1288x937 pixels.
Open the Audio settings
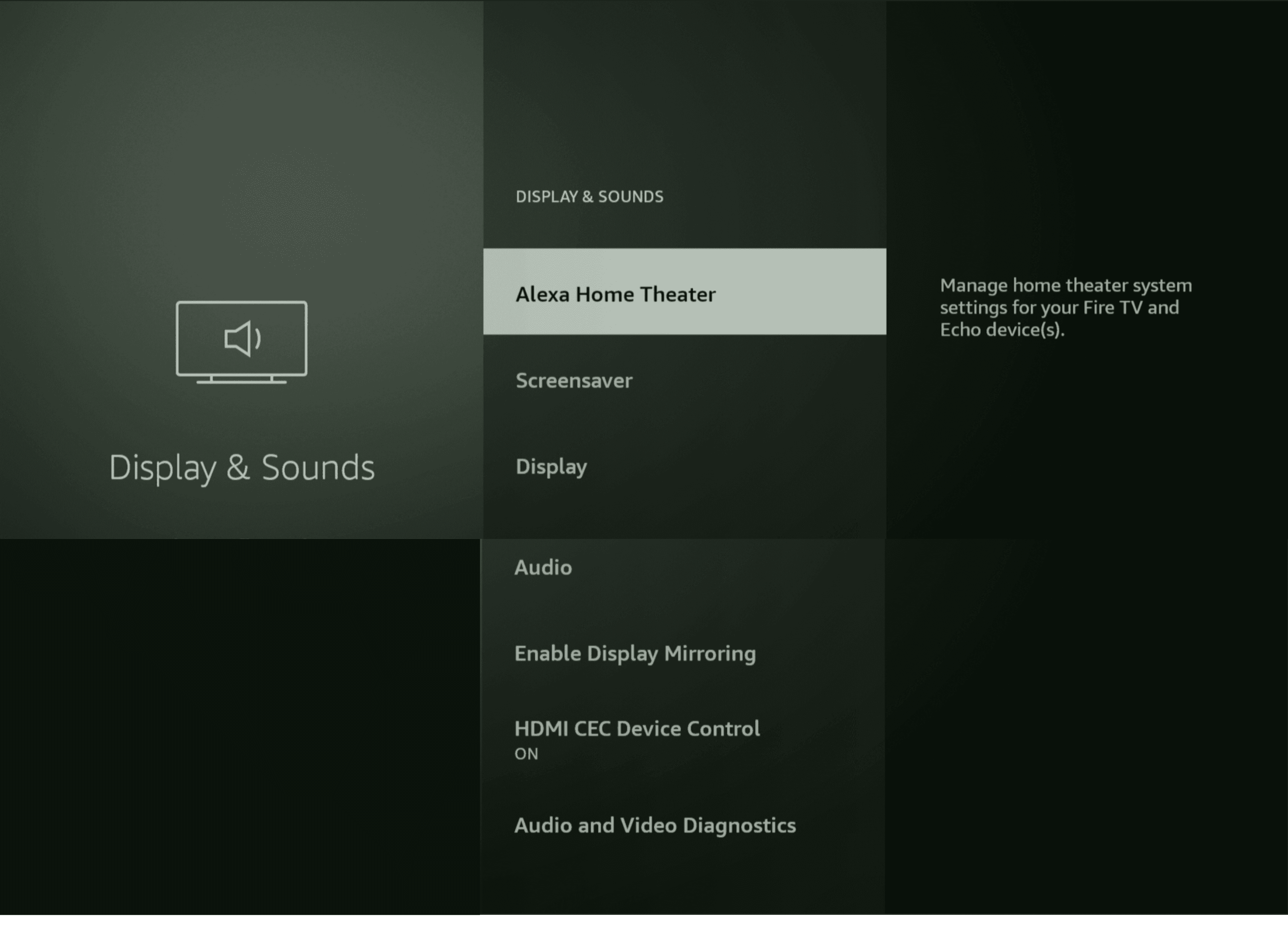[x=543, y=568]
